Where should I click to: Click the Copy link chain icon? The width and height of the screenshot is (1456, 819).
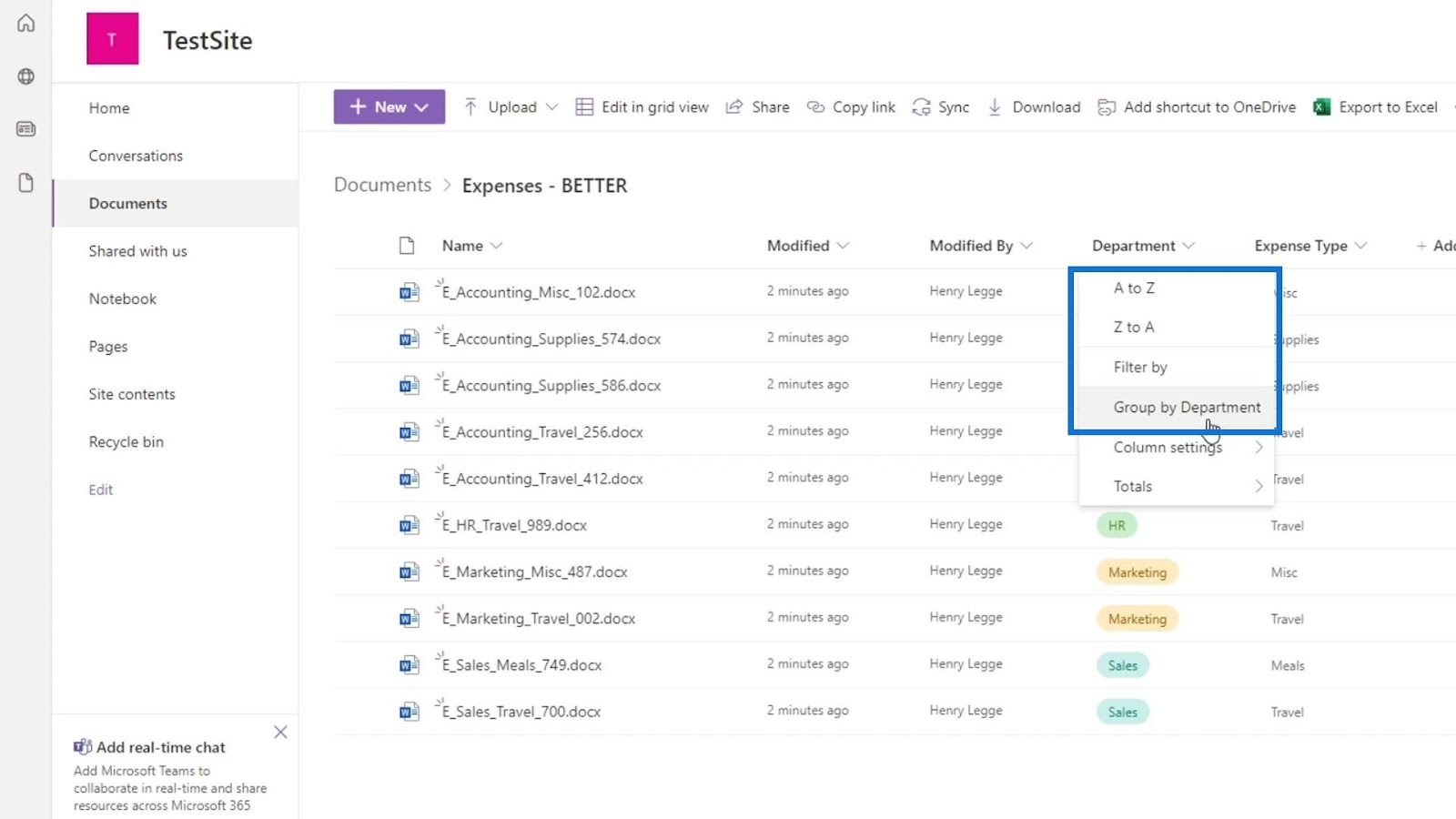pos(816,107)
